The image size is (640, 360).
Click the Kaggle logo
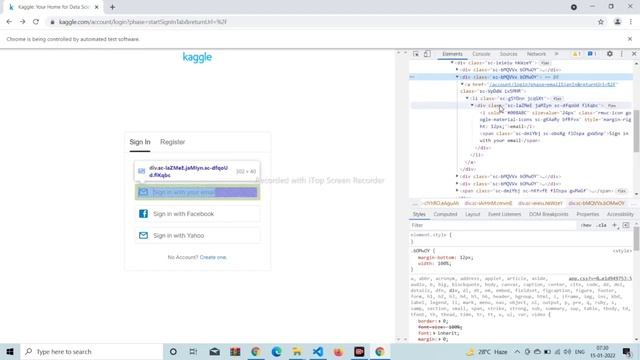point(197,57)
